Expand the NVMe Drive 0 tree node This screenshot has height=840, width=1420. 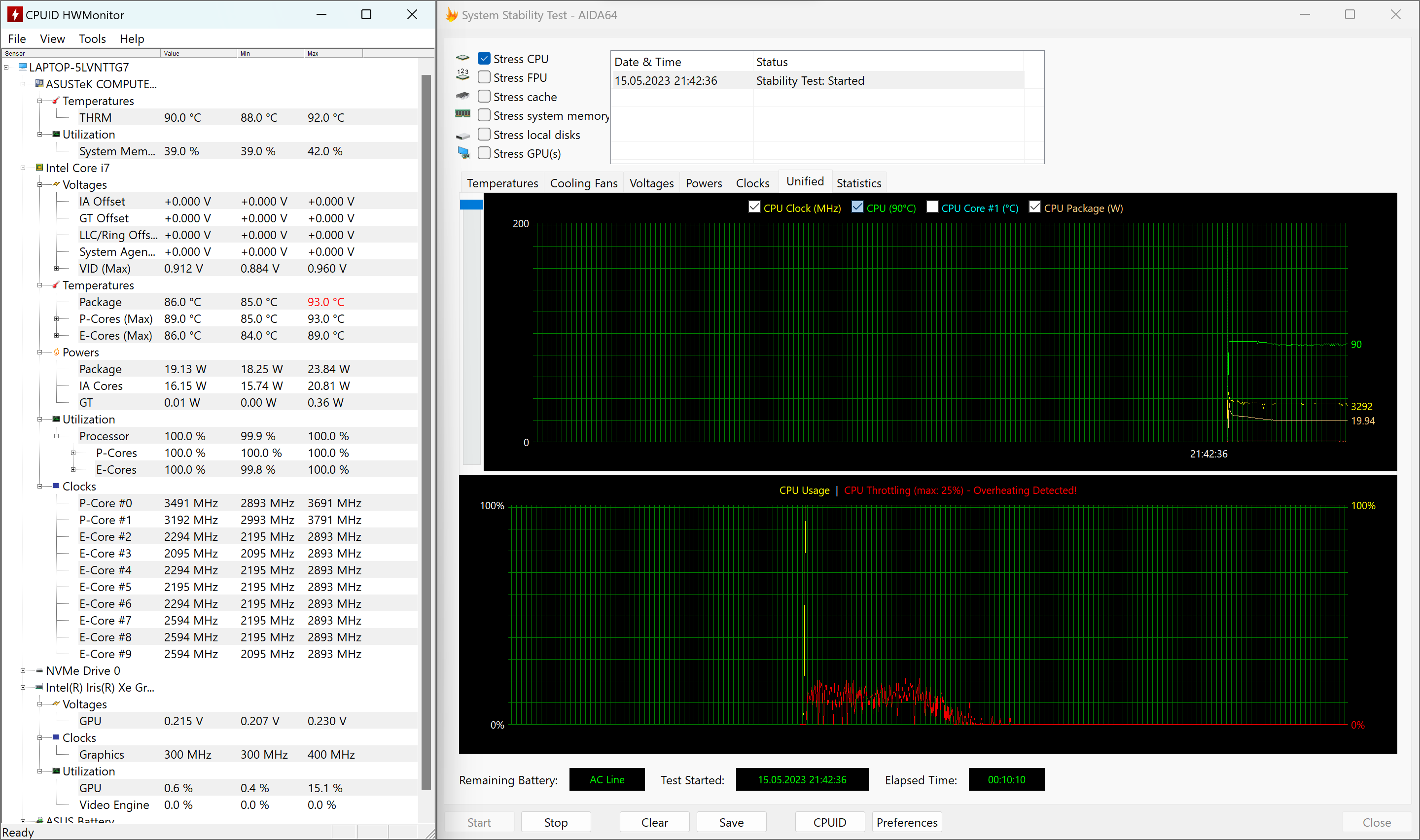23,671
